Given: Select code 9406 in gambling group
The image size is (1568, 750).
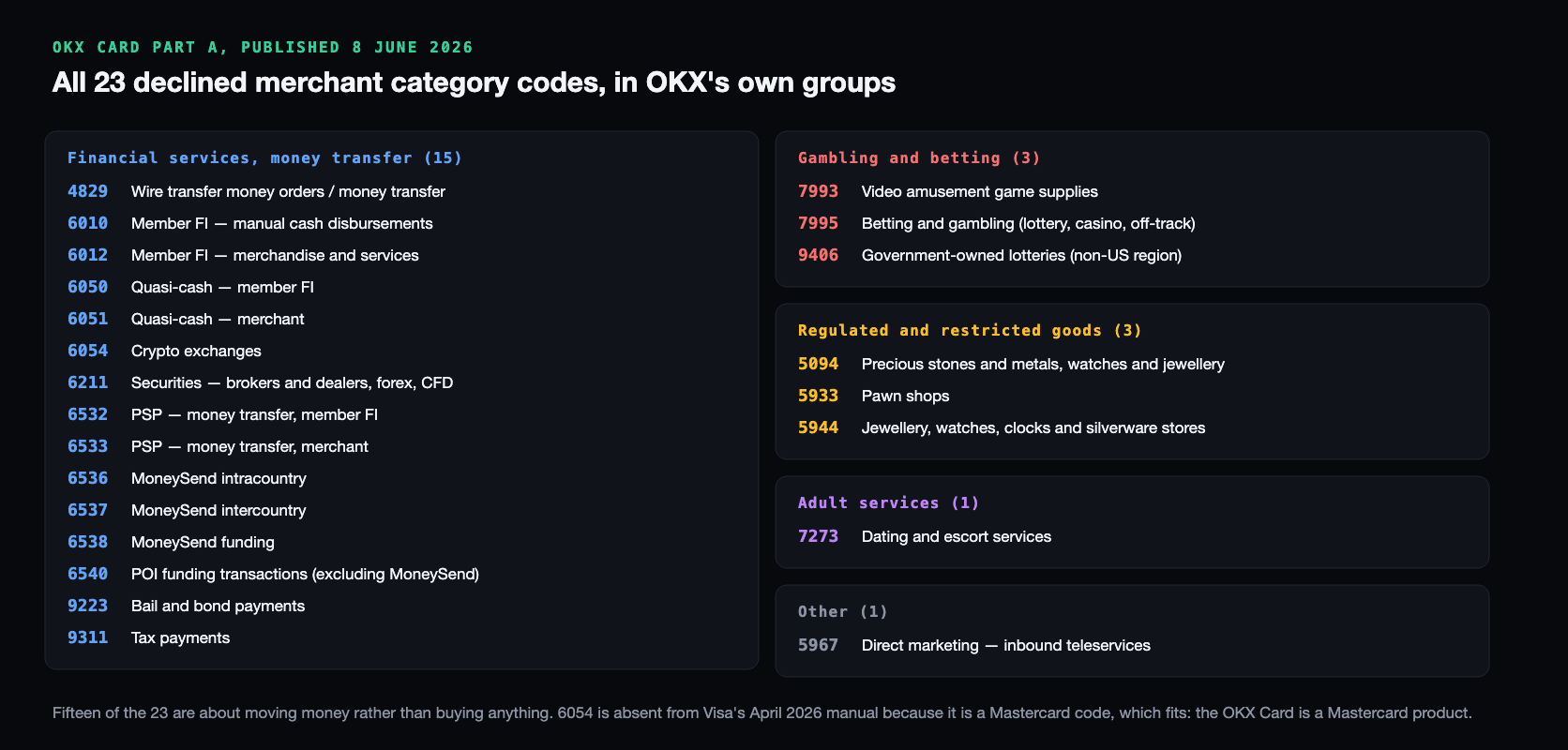Looking at the screenshot, I should coord(818,255).
